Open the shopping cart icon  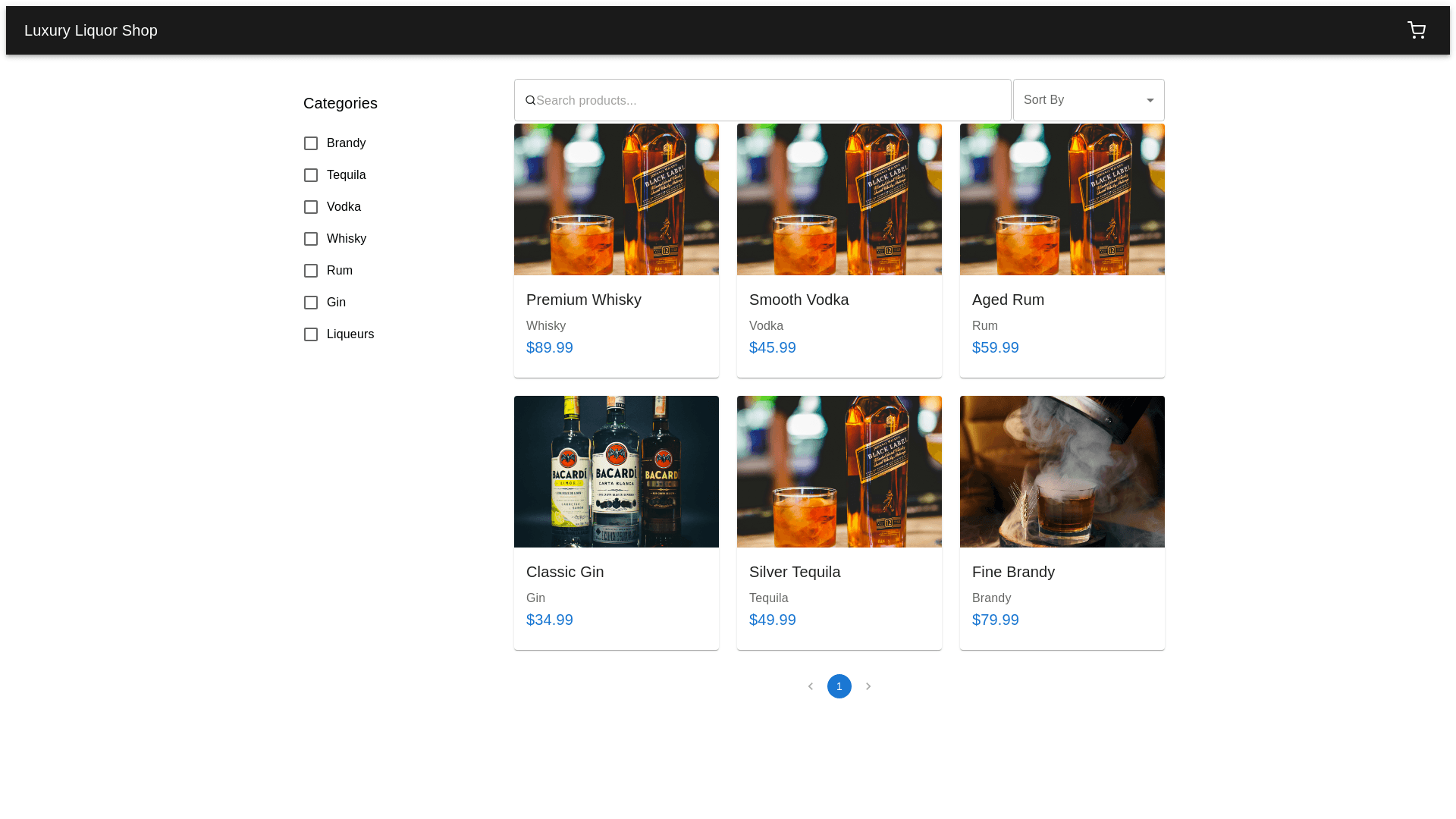[1417, 30]
